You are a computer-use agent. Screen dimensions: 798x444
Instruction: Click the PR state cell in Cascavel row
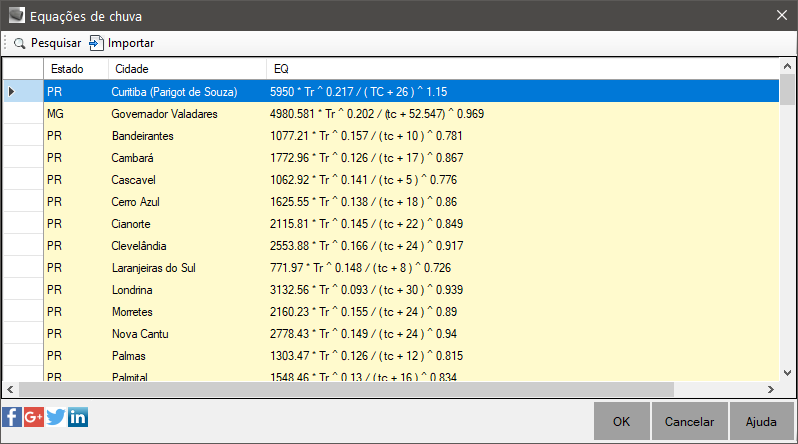(x=76, y=179)
